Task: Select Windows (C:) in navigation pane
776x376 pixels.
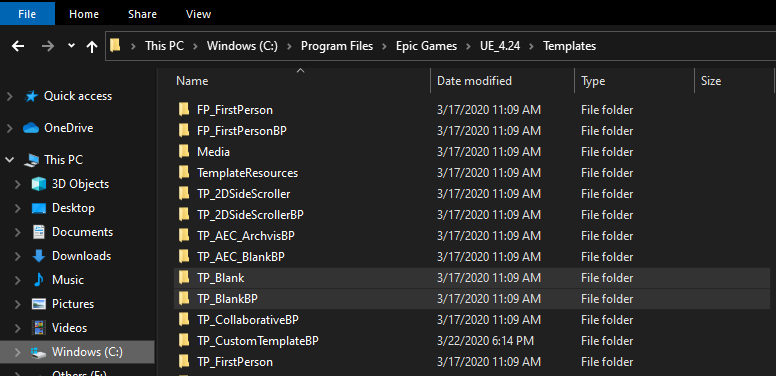Action: [77, 352]
